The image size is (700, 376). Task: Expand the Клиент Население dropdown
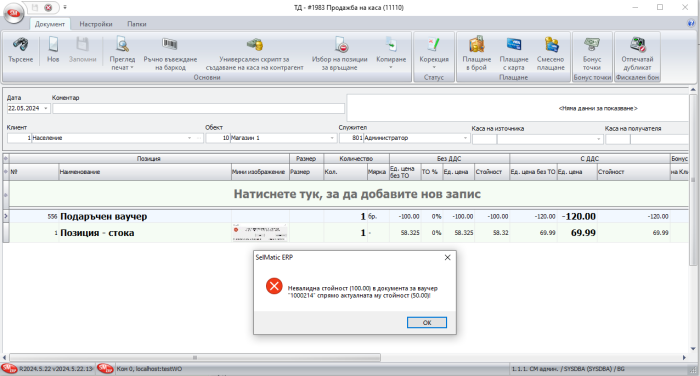pyautogui.click(x=189, y=138)
